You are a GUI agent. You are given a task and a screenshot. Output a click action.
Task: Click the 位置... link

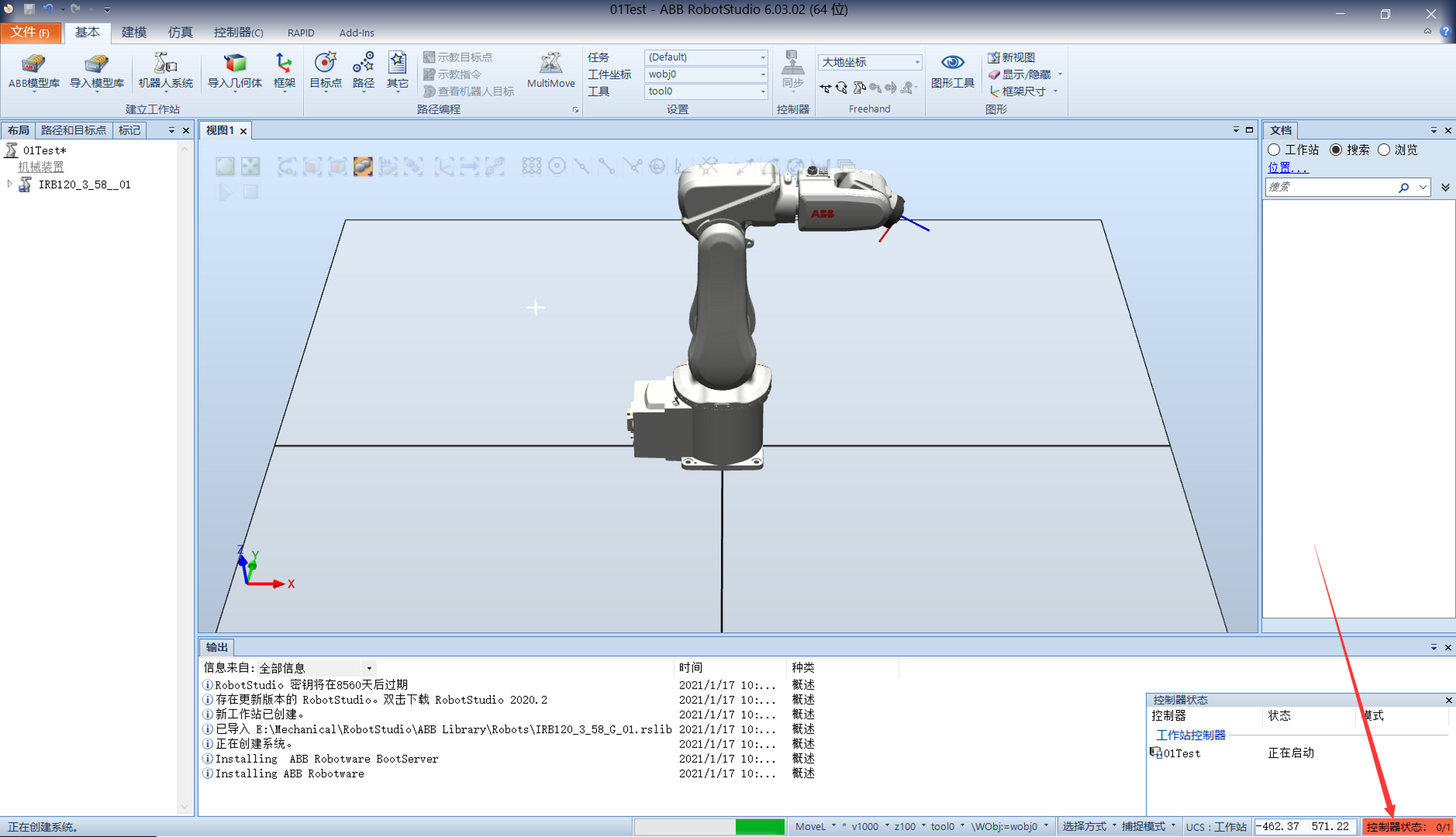tap(1286, 167)
